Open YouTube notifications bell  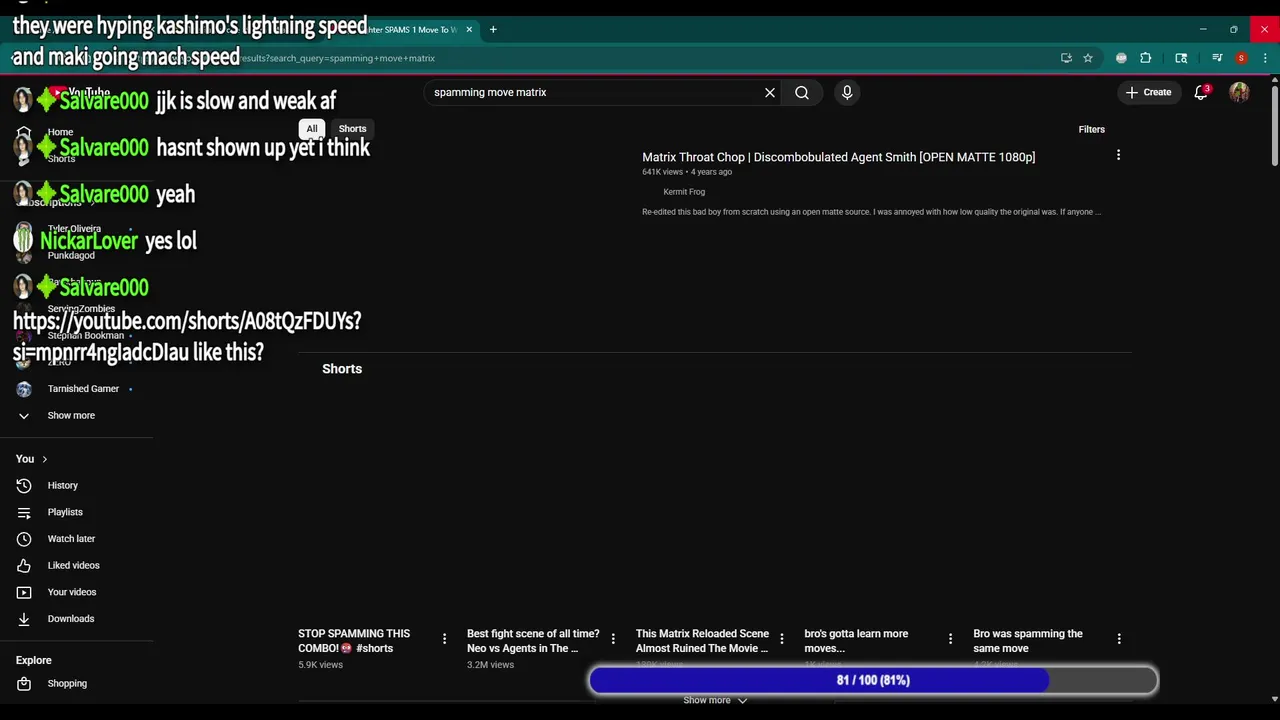pos(1201,92)
